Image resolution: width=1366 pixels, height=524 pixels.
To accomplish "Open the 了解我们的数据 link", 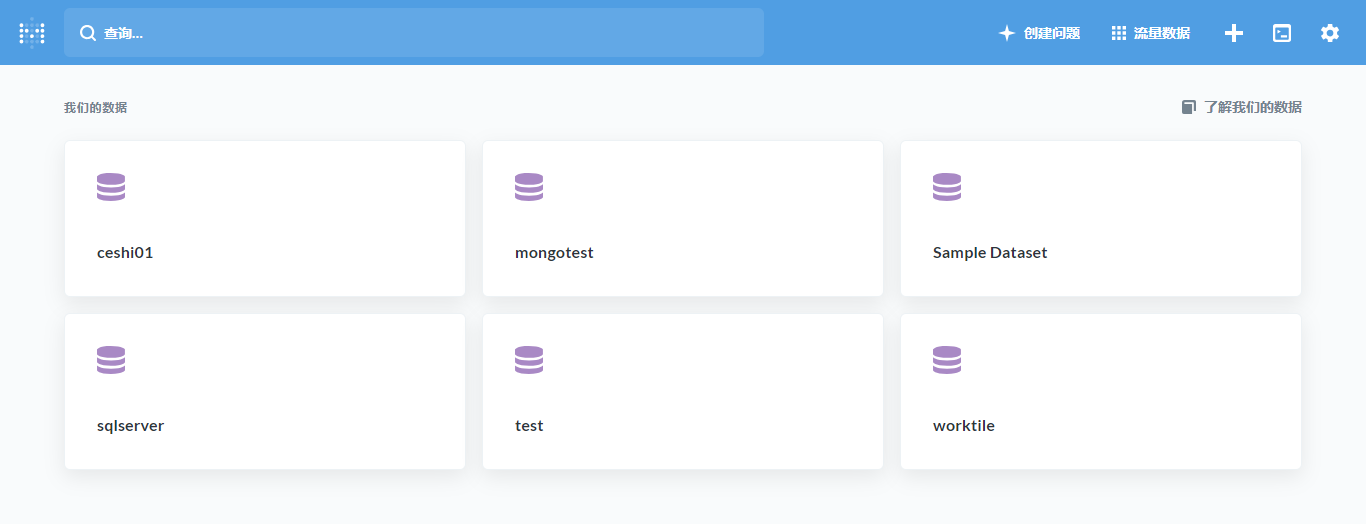I will (x=1253, y=107).
